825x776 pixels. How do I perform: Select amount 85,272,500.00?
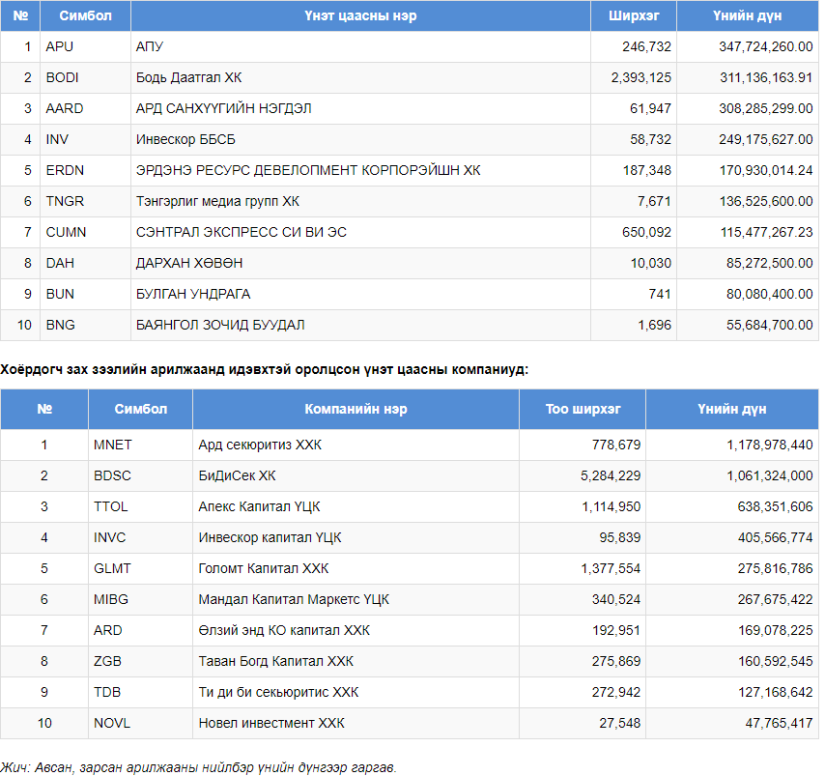coord(770,263)
